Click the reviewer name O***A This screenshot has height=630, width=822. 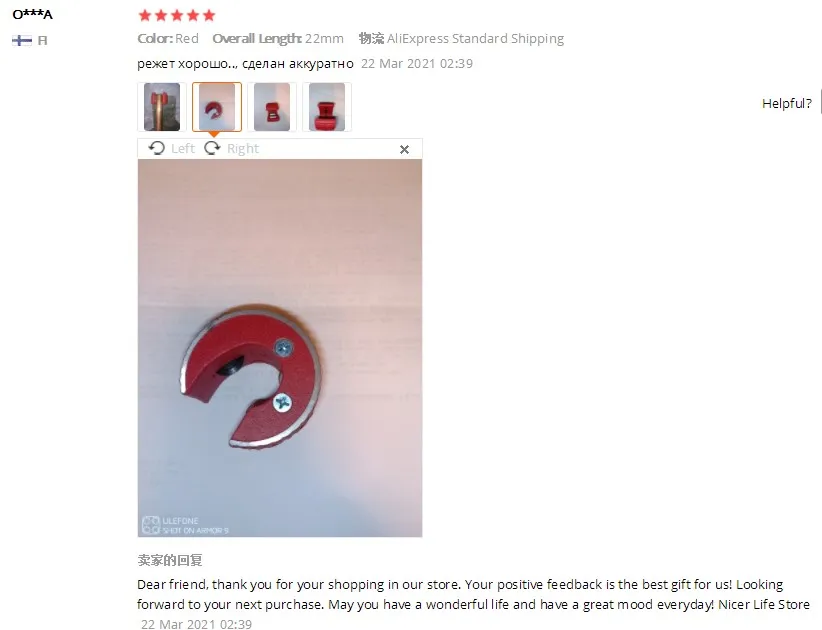click(x=33, y=15)
